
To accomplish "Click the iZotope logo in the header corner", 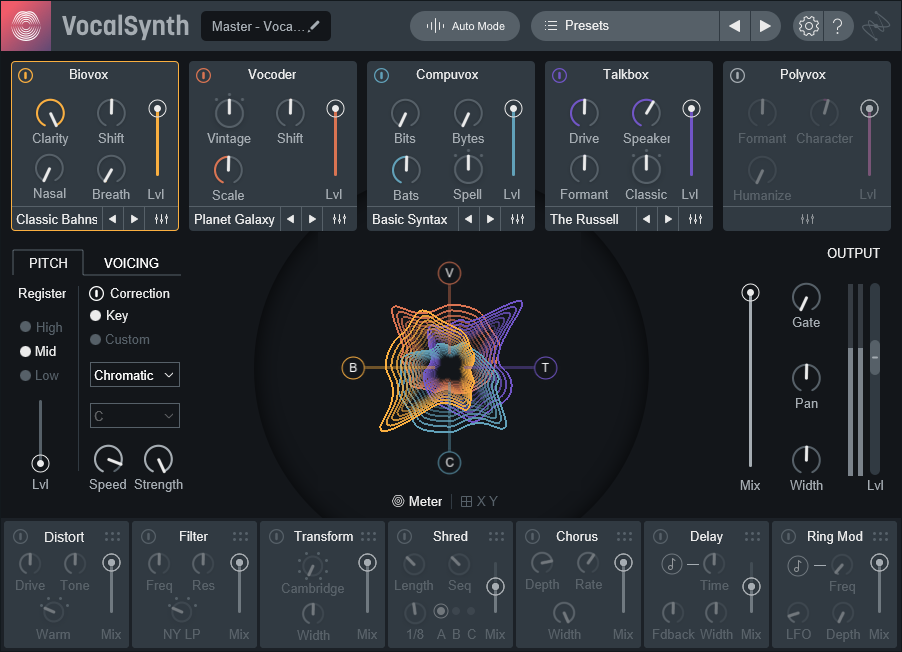I will tap(875, 26).
